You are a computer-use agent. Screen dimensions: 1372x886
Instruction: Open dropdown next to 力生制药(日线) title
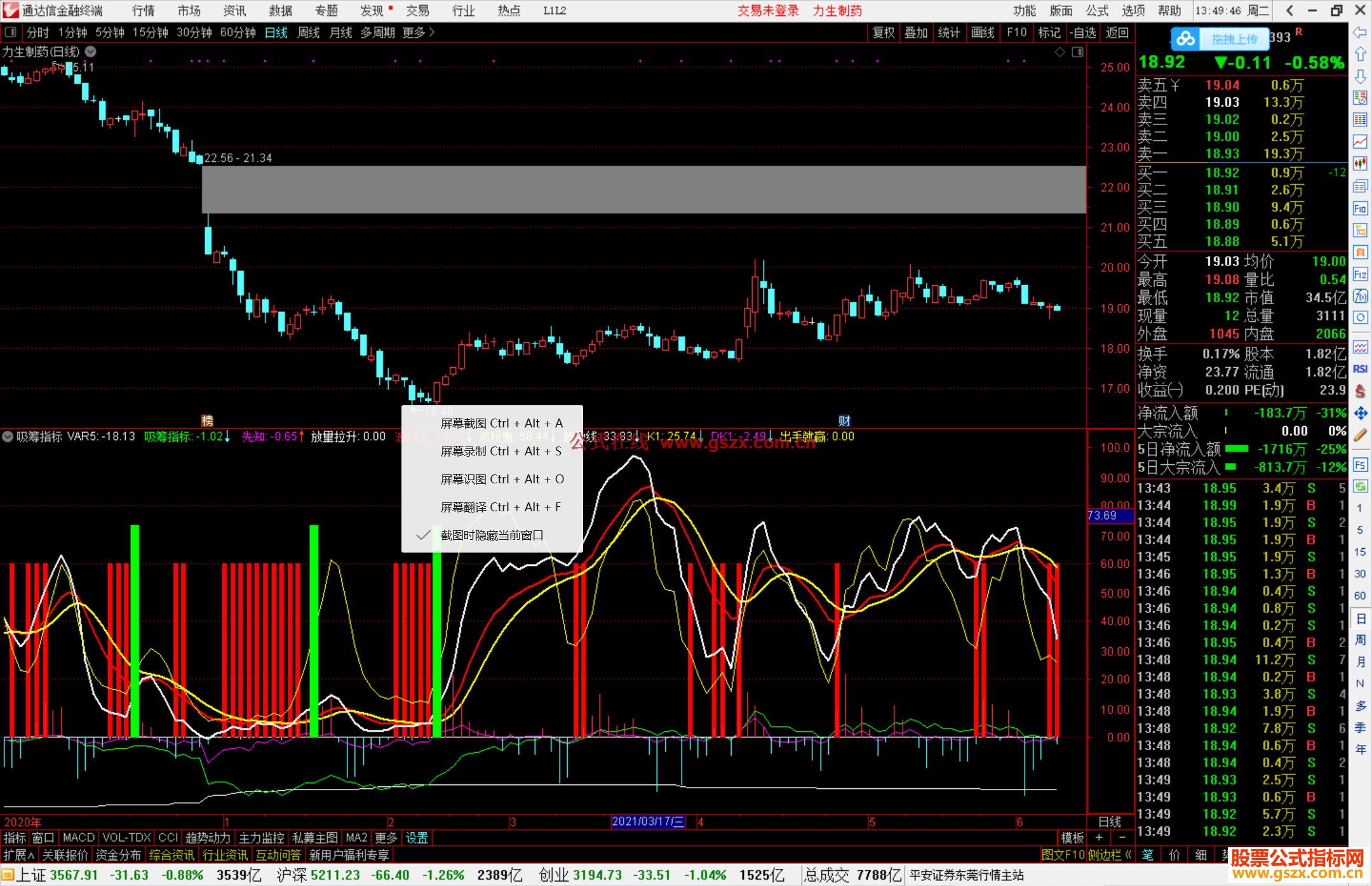coord(91,51)
